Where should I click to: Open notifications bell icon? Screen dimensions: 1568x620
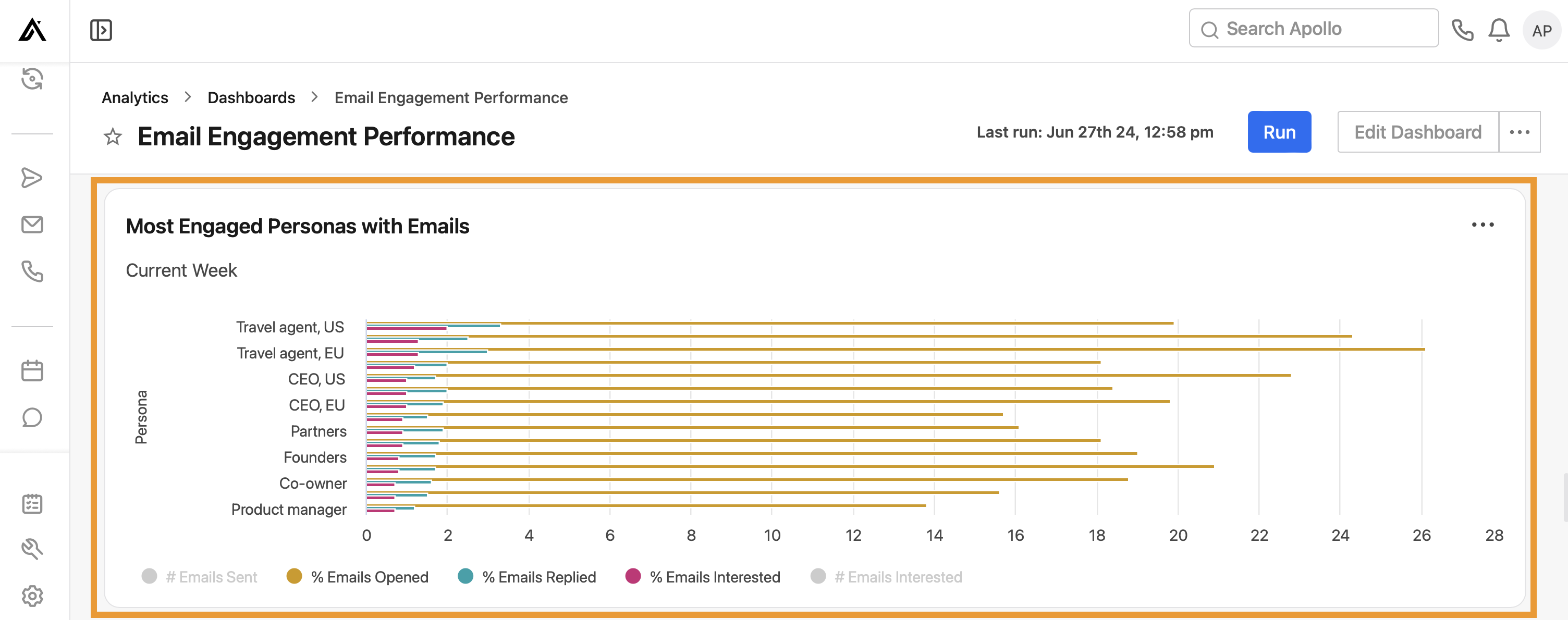(1499, 30)
